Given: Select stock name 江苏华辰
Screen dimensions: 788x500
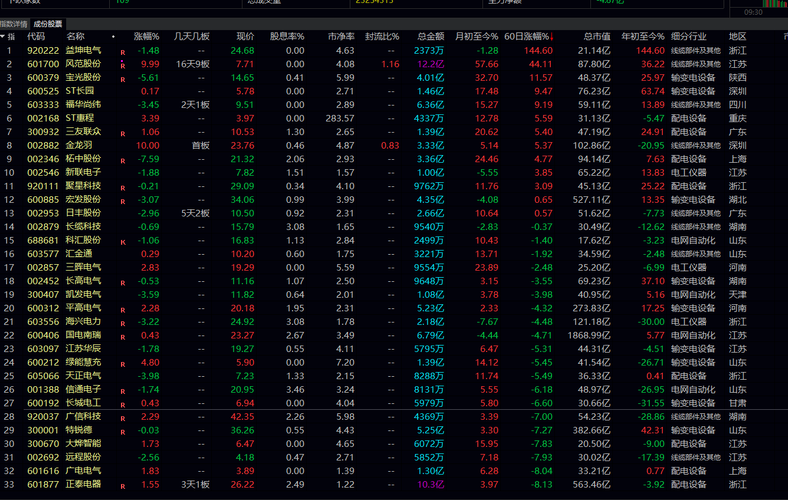Looking at the screenshot, I should point(83,349).
